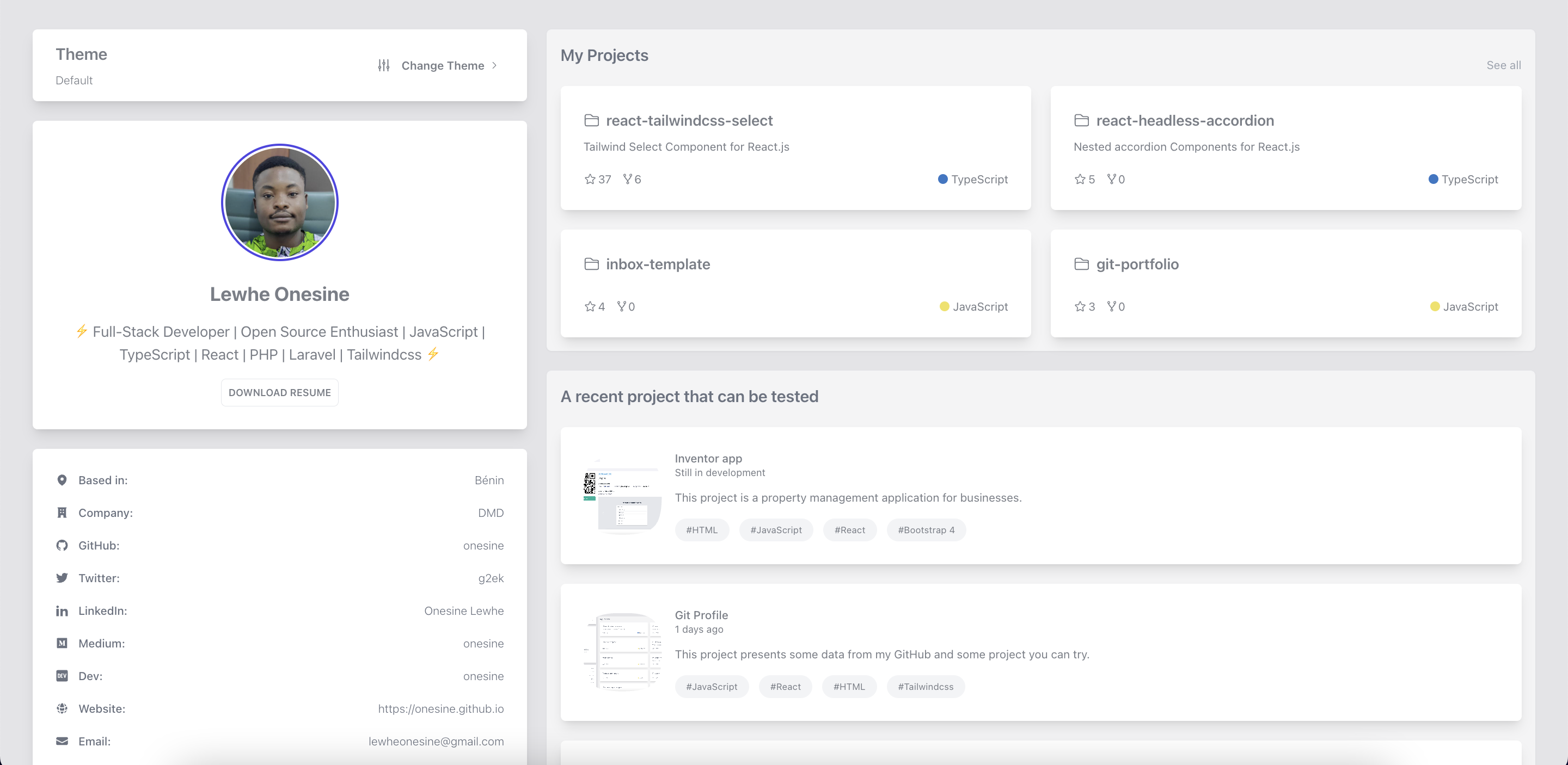Image resolution: width=1568 pixels, height=765 pixels.
Task: Click the Dev.to icon
Action: (x=62, y=676)
